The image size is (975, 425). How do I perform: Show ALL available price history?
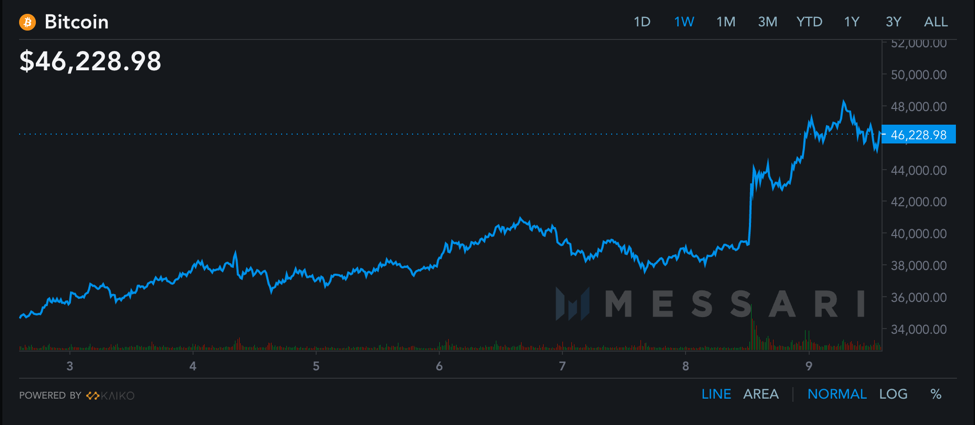click(935, 22)
